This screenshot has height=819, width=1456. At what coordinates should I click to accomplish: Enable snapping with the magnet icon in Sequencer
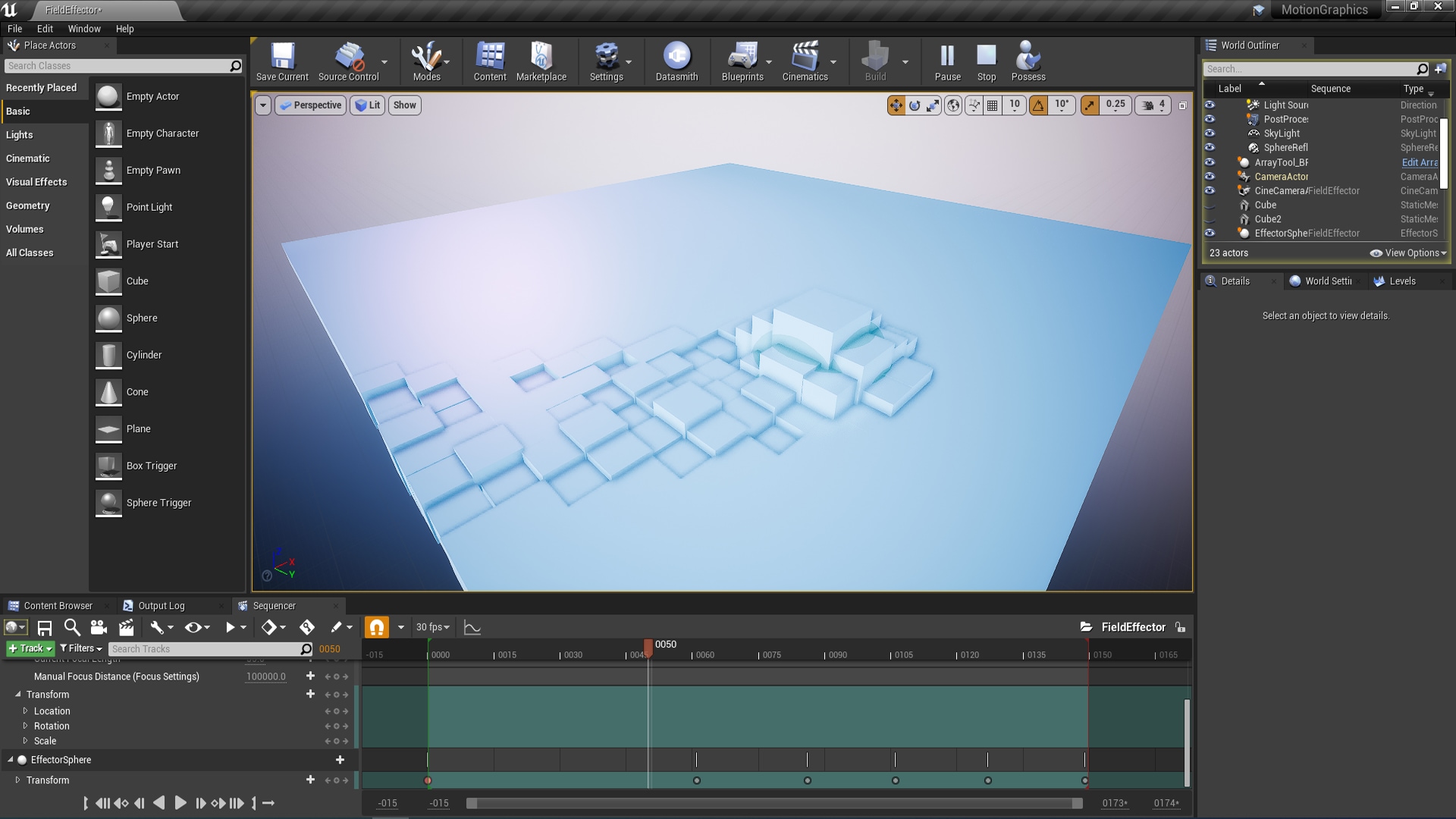[377, 627]
